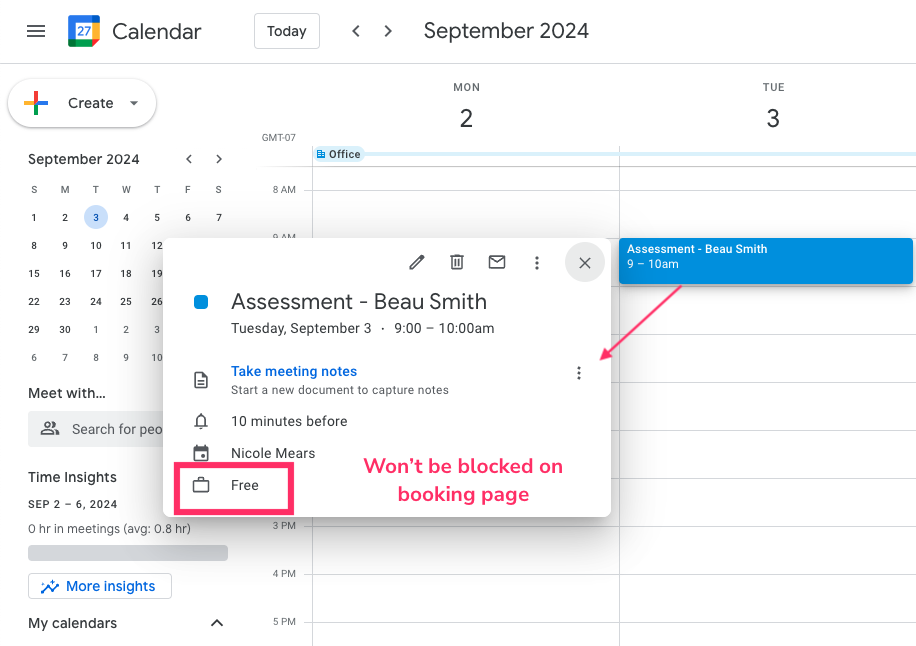The width and height of the screenshot is (916, 646).
Task: Click the Free availability text
Action: coord(245,485)
